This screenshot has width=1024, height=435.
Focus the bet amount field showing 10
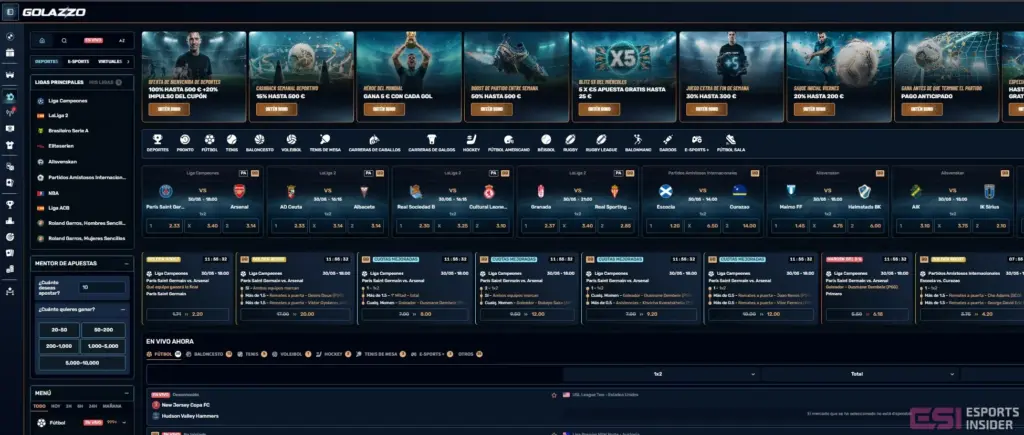pyautogui.click(x=102, y=287)
